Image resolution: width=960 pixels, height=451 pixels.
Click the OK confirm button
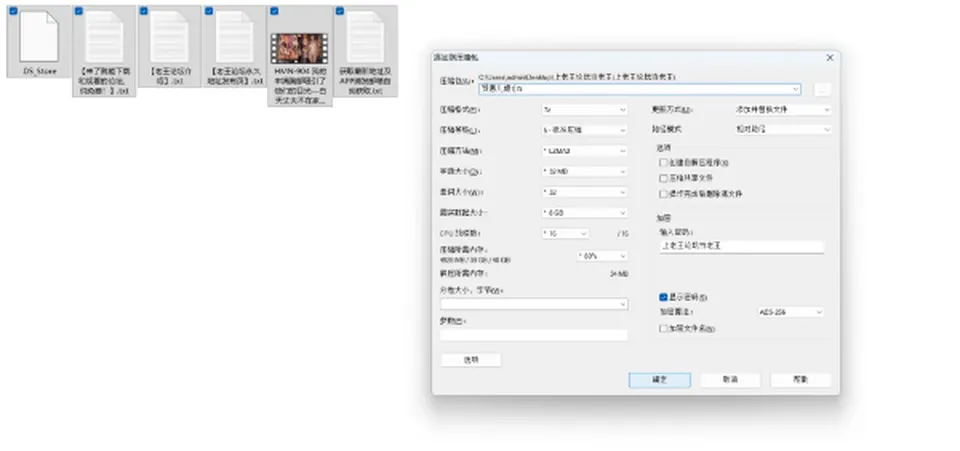pos(659,379)
